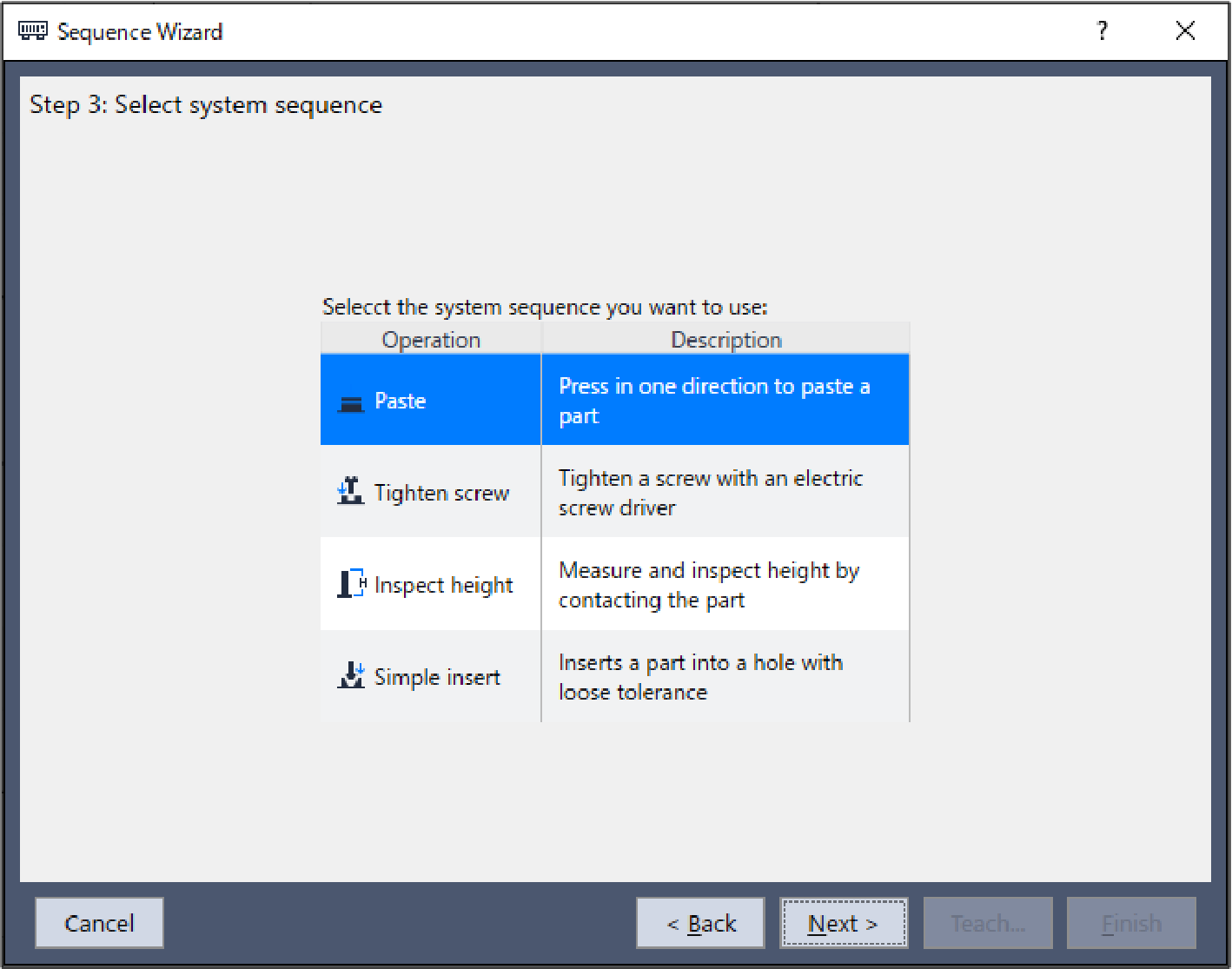This screenshot has height=969, width=1232.
Task: Select the electric screw driver description
Action: pyautogui.click(x=710, y=493)
